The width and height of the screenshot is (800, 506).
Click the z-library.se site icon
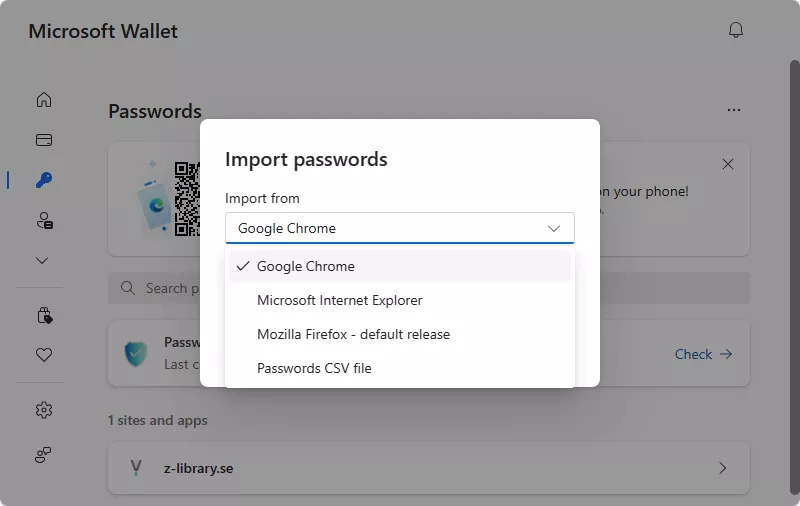click(136, 468)
